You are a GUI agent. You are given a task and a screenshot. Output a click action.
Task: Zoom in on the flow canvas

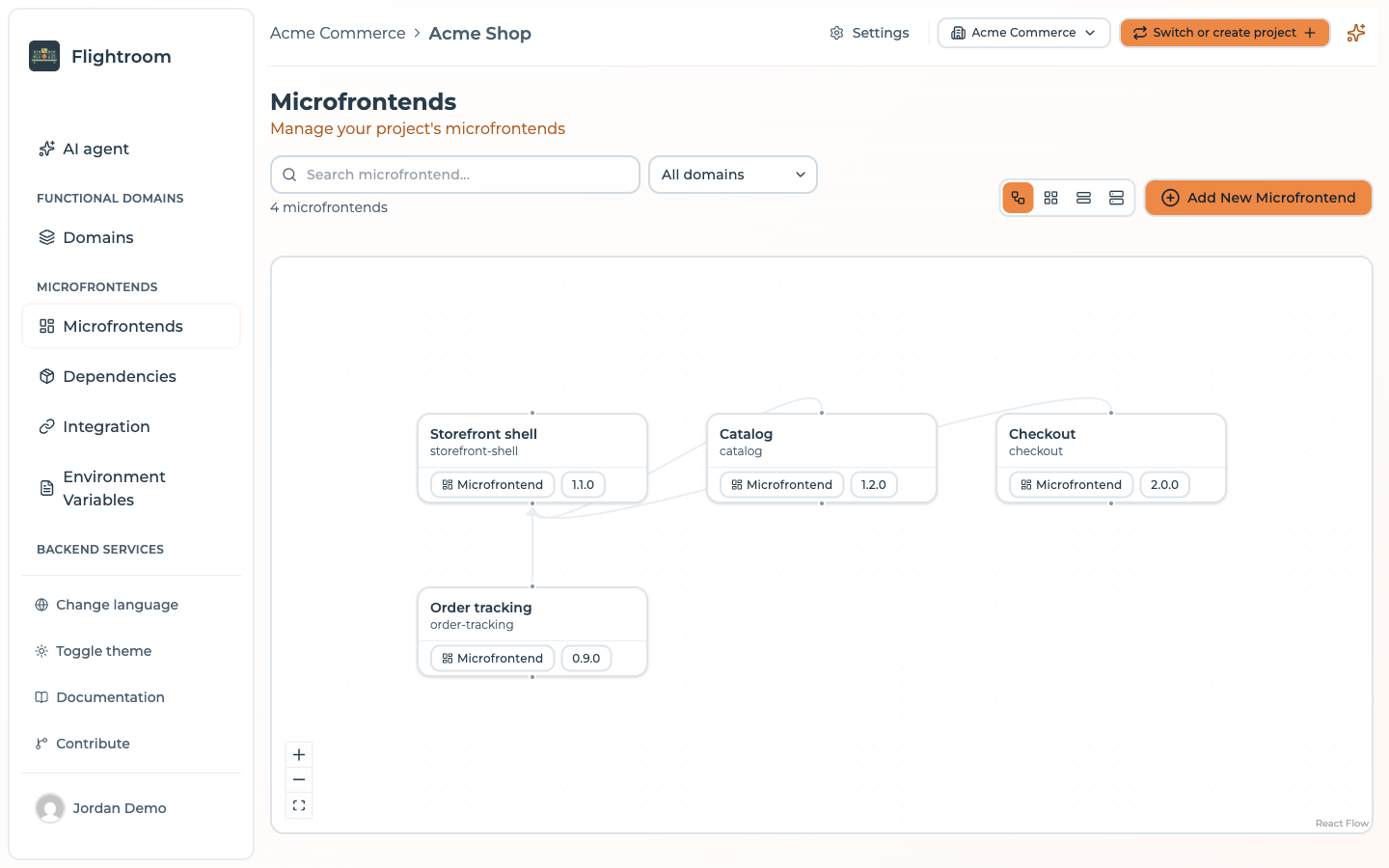coord(299,755)
